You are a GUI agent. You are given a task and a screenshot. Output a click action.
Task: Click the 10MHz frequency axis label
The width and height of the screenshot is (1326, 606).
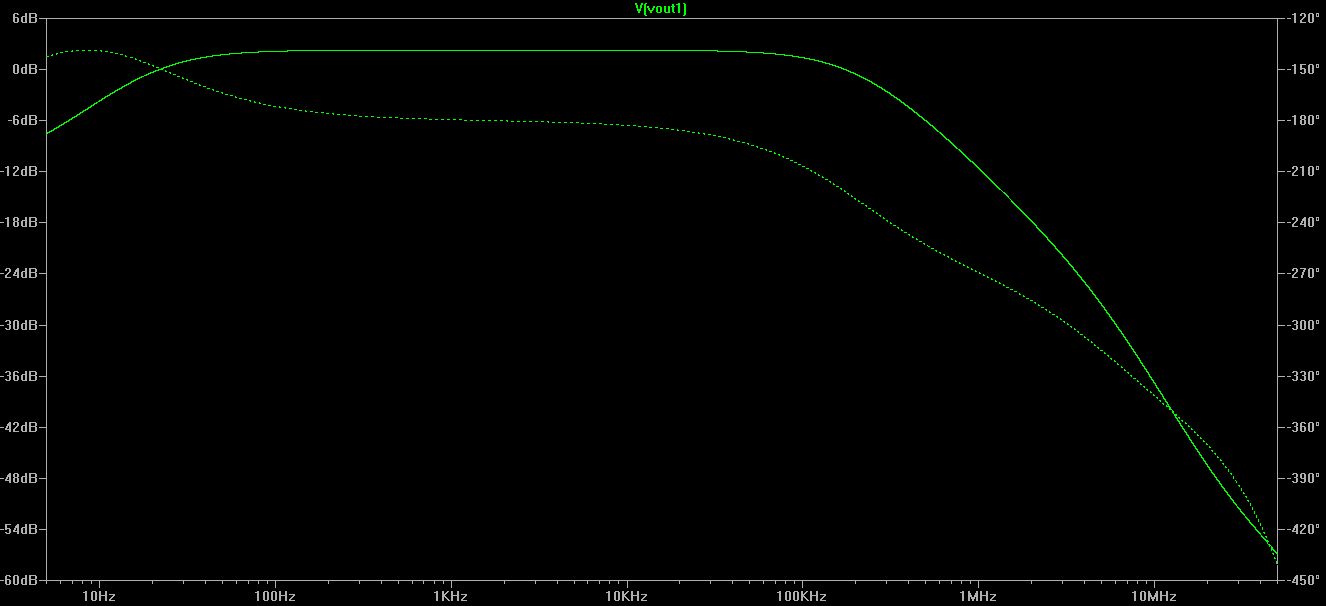tap(1154, 597)
